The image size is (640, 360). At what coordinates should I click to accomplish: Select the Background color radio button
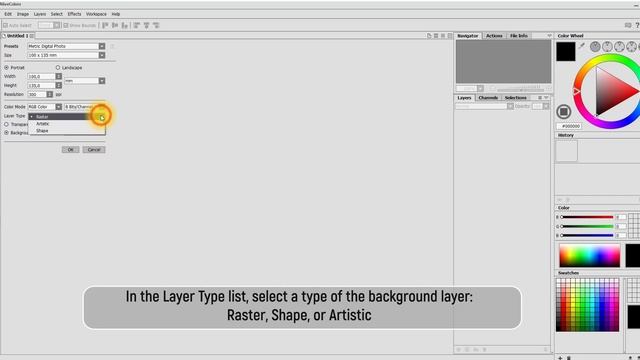(7, 133)
